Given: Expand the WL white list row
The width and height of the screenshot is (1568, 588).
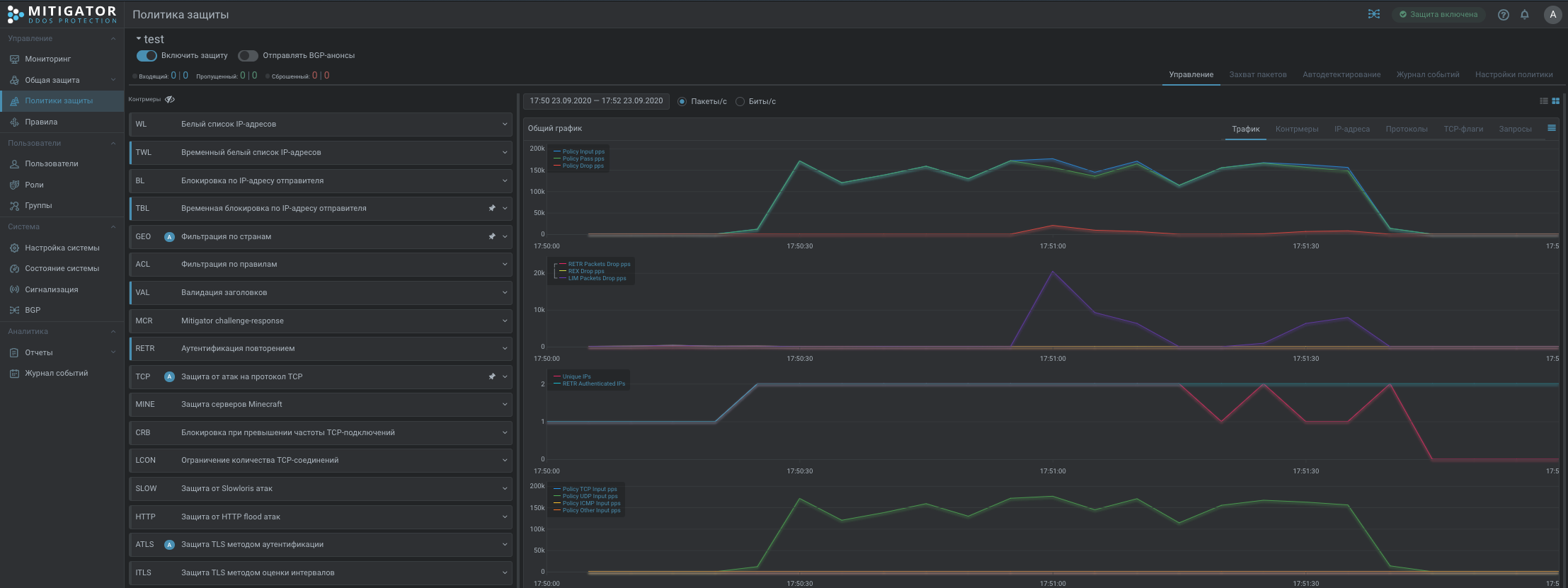Looking at the screenshot, I should pos(504,125).
